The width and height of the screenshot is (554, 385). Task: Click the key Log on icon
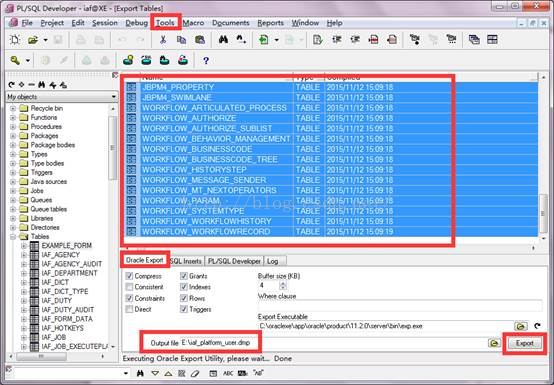pyautogui.click(x=15, y=60)
